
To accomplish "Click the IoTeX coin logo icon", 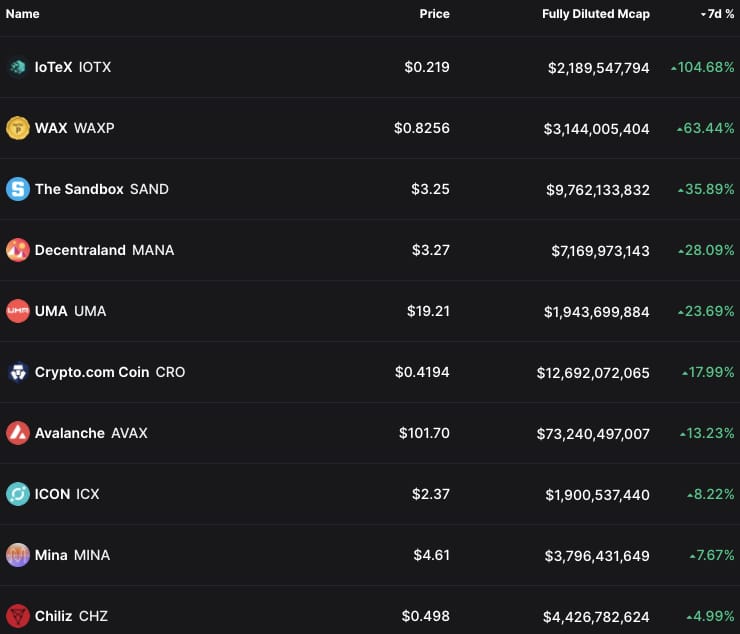I will (17, 67).
